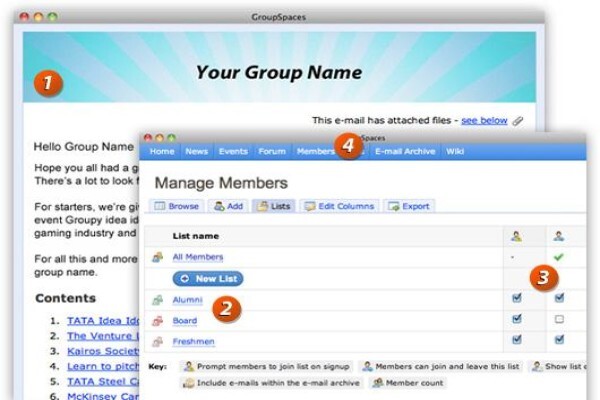Click 'Your Group Name' banner title

(279, 72)
